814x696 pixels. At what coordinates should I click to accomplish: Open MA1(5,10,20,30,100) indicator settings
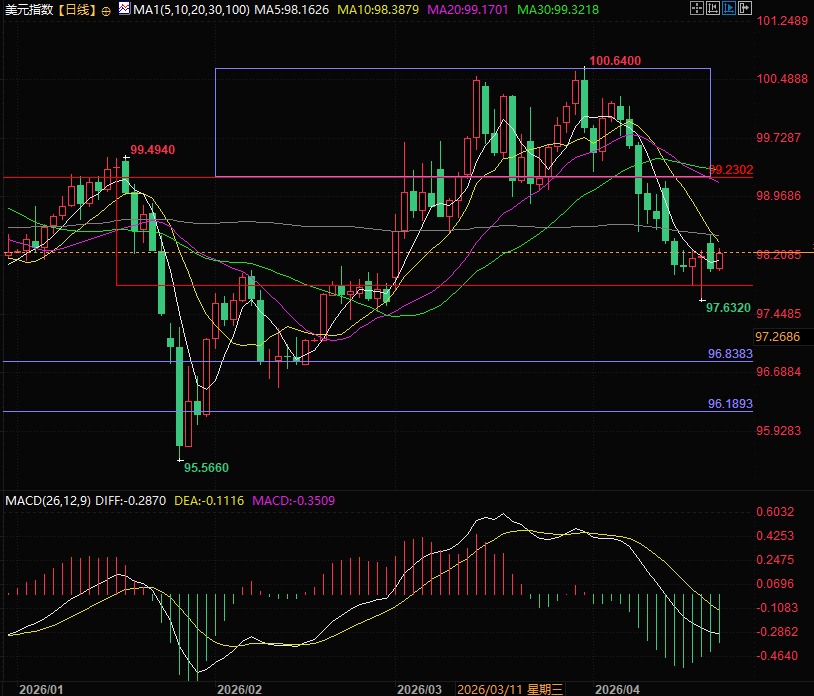tap(184, 9)
